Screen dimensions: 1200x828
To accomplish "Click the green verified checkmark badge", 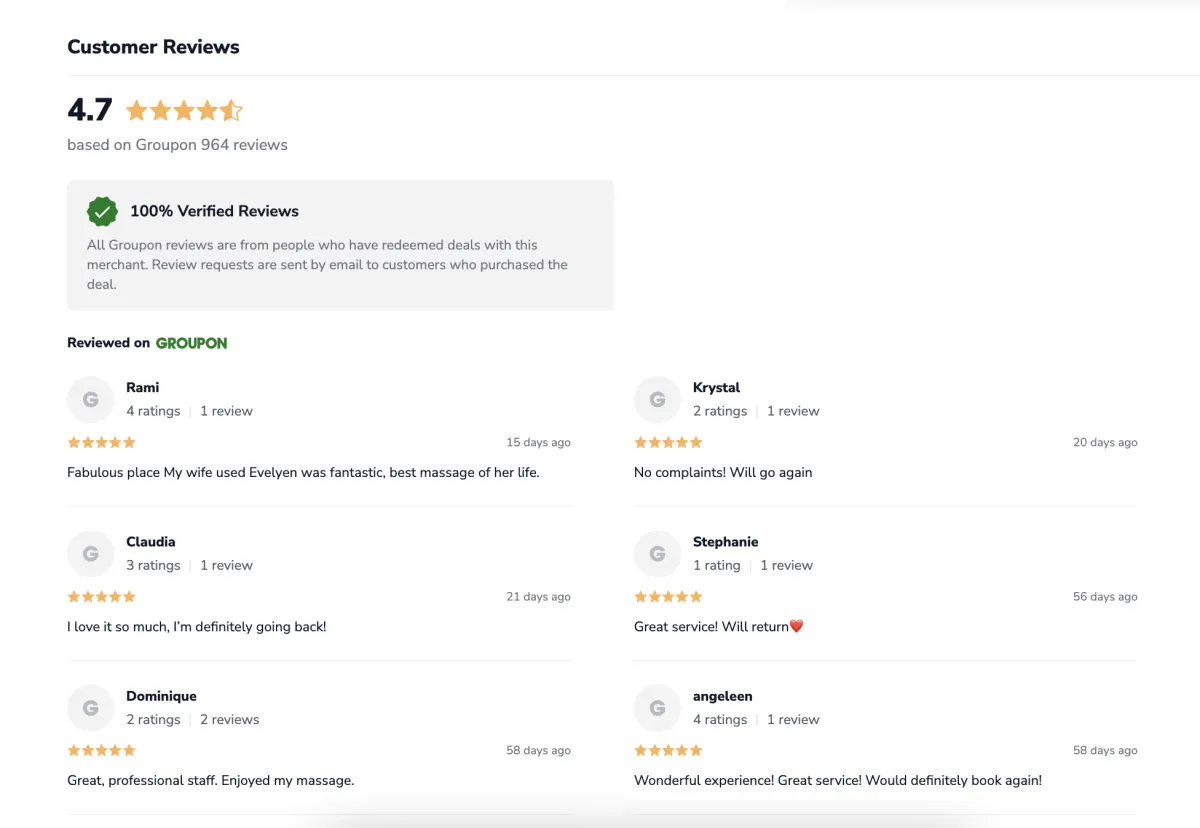I will [x=102, y=211].
